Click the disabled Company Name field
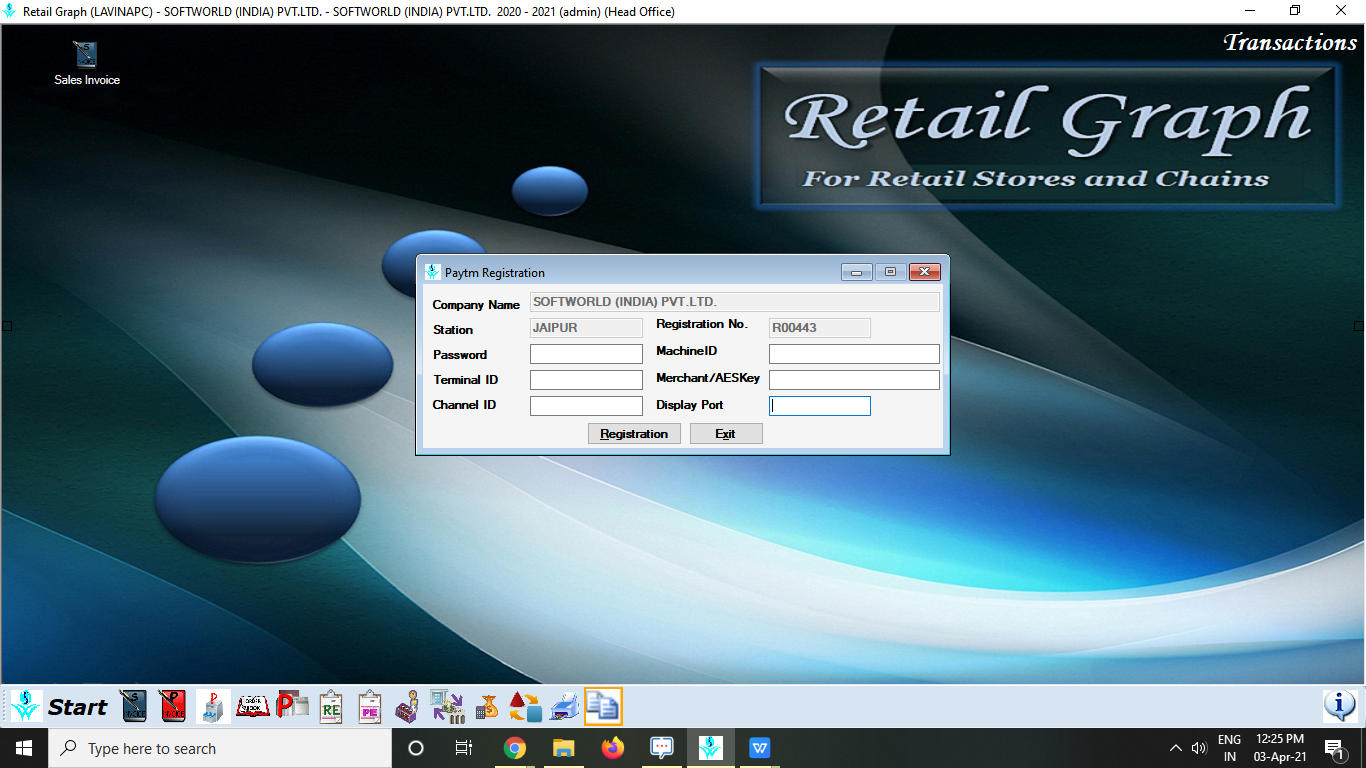 click(x=735, y=302)
